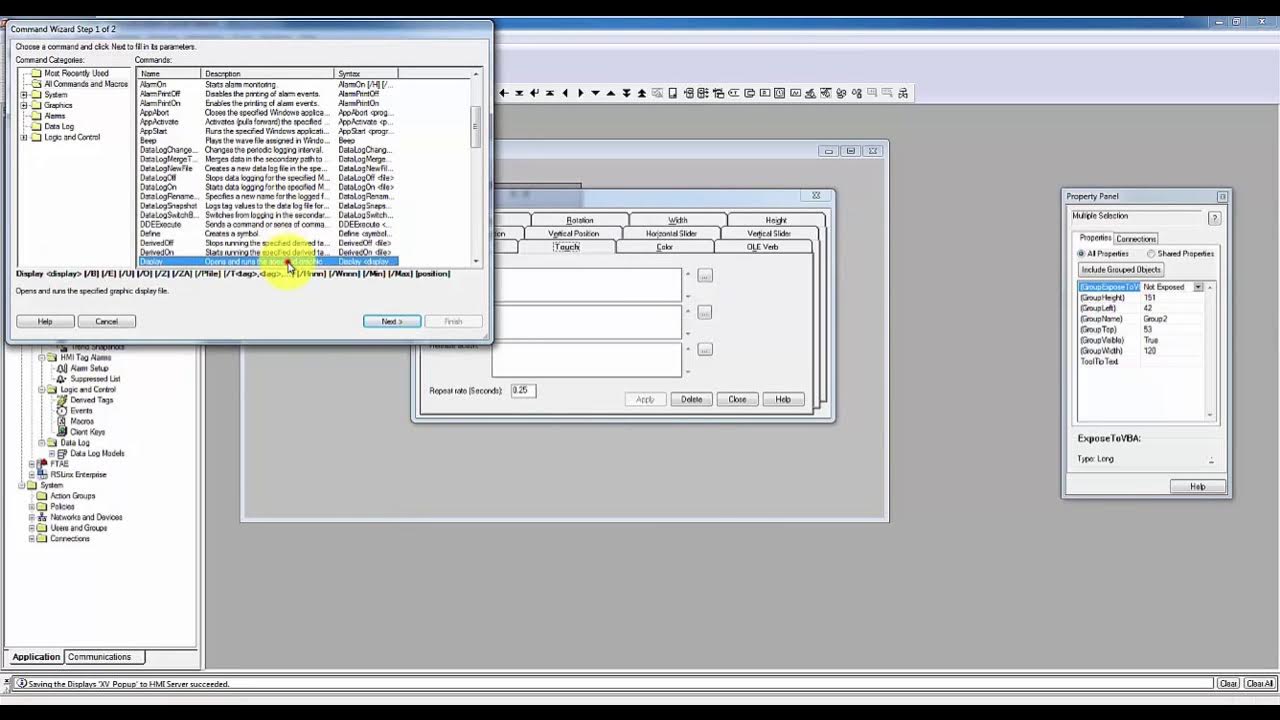Open the OLE Verb animation tab
Viewport: 1280px width, 720px height.
tap(762, 247)
